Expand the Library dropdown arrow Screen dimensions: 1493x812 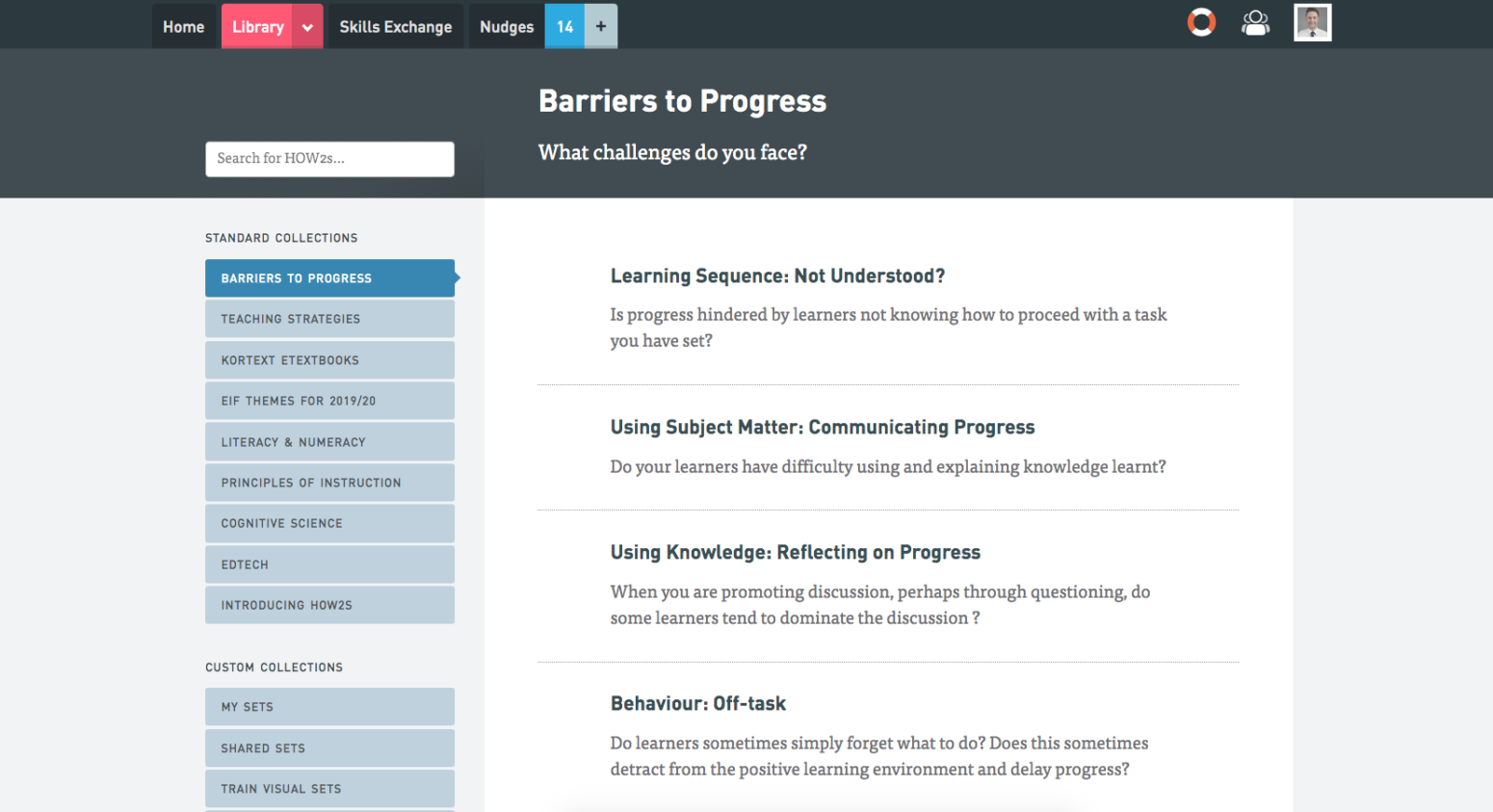point(307,27)
